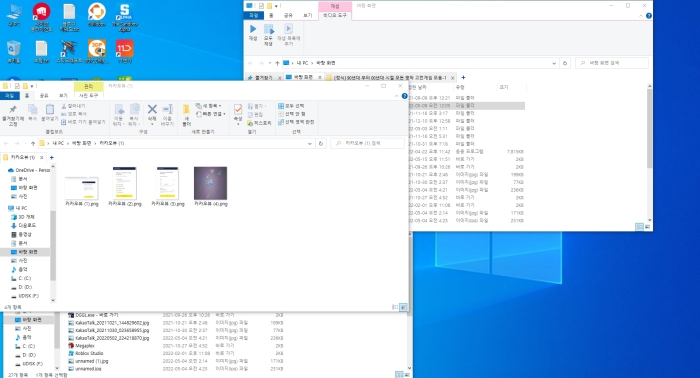Click the 바탕 화면 검색 search box
Viewport: 700px width, 378px height.
pos(612,63)
